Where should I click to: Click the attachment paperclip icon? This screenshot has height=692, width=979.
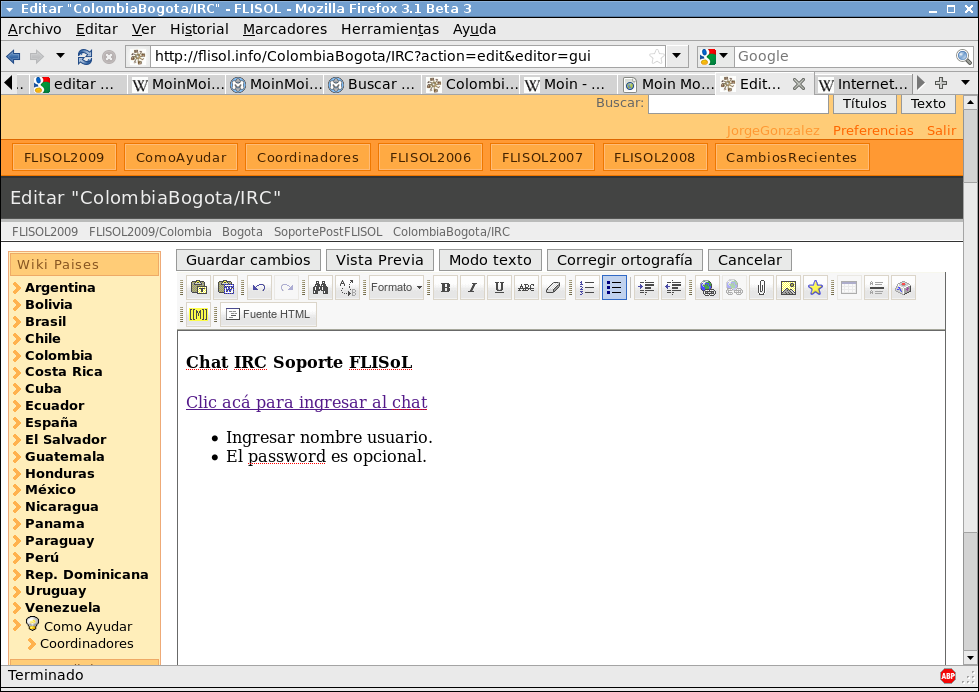tap(761, 288)
